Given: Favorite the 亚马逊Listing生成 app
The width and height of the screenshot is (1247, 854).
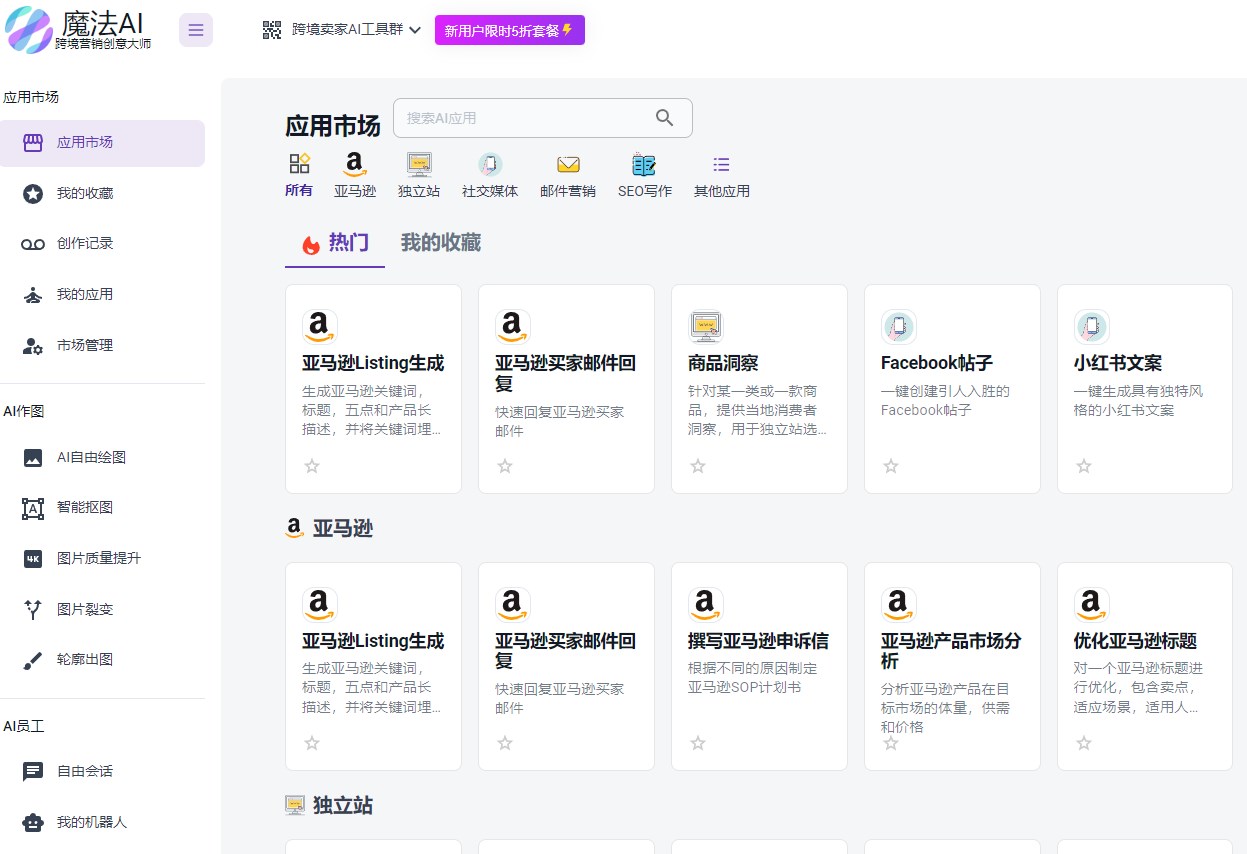Looking at the screenshot, I should pos(311,466).
